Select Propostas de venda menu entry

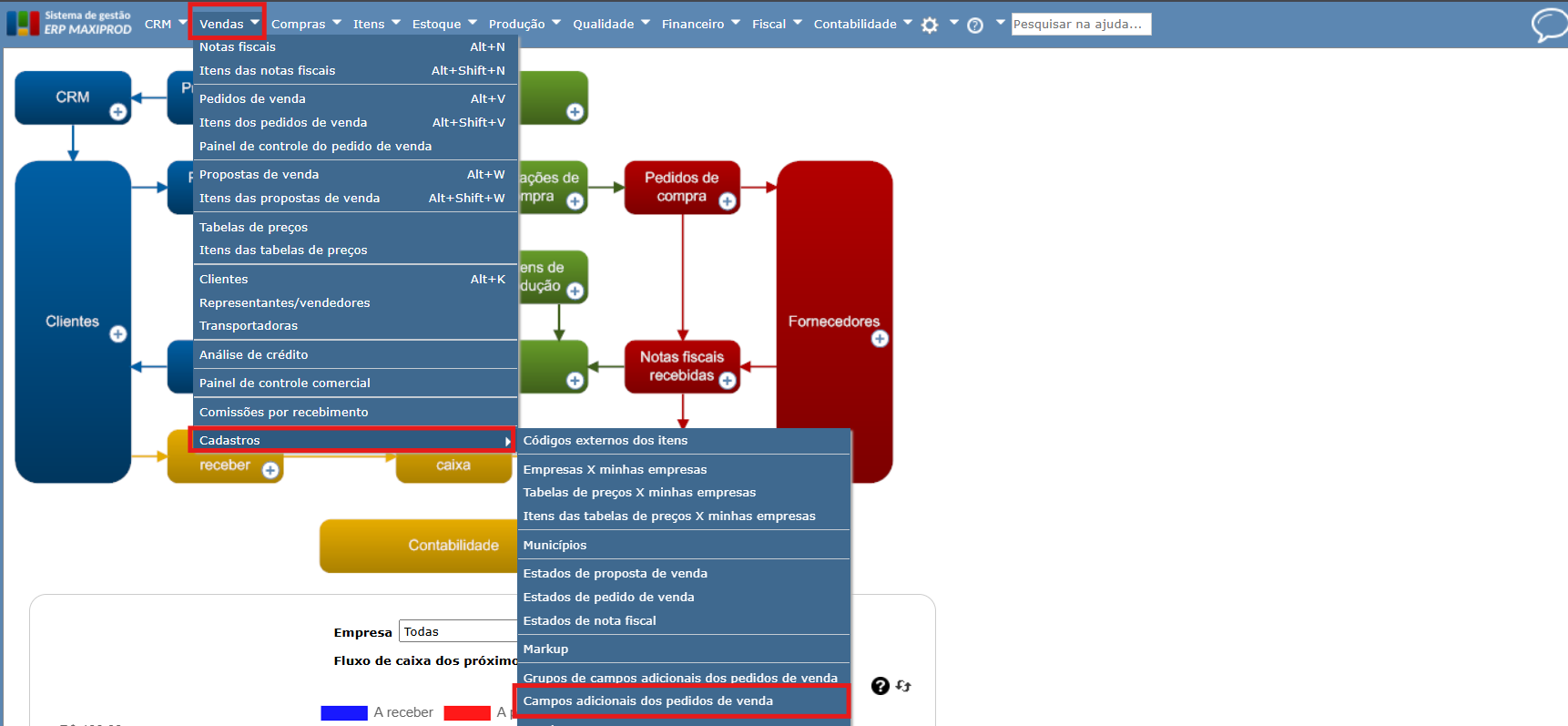(x=355, y=174)
